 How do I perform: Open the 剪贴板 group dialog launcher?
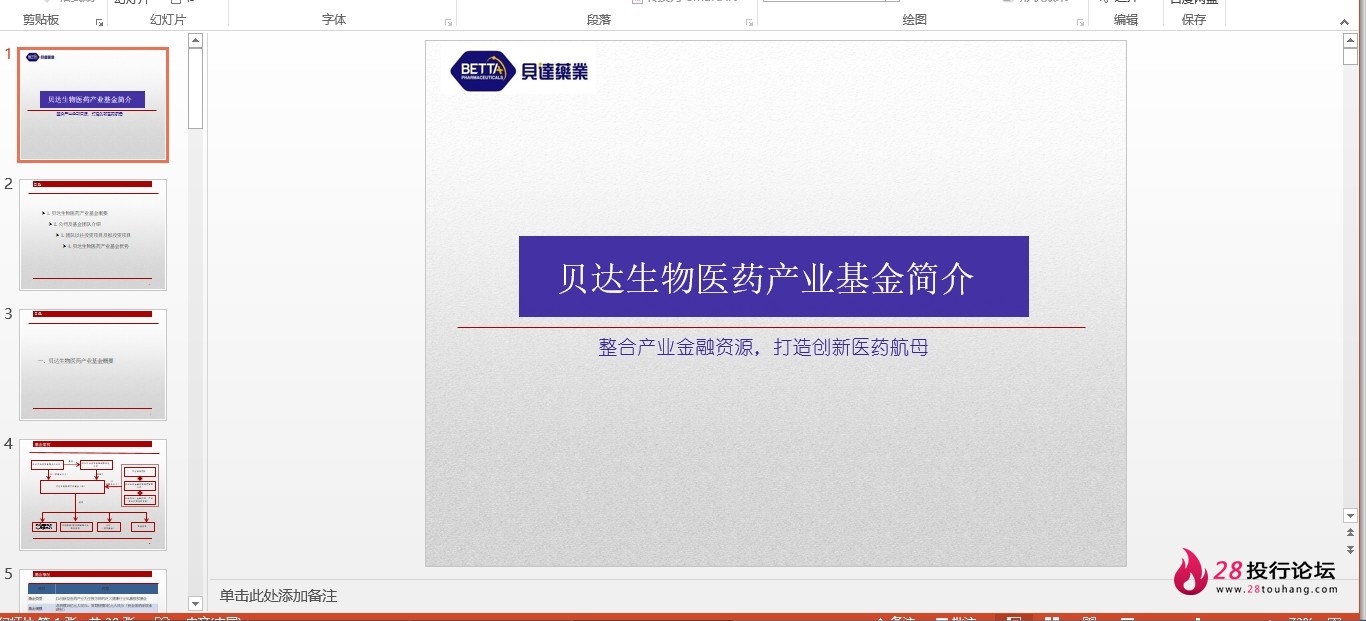(x=99, y=22)
